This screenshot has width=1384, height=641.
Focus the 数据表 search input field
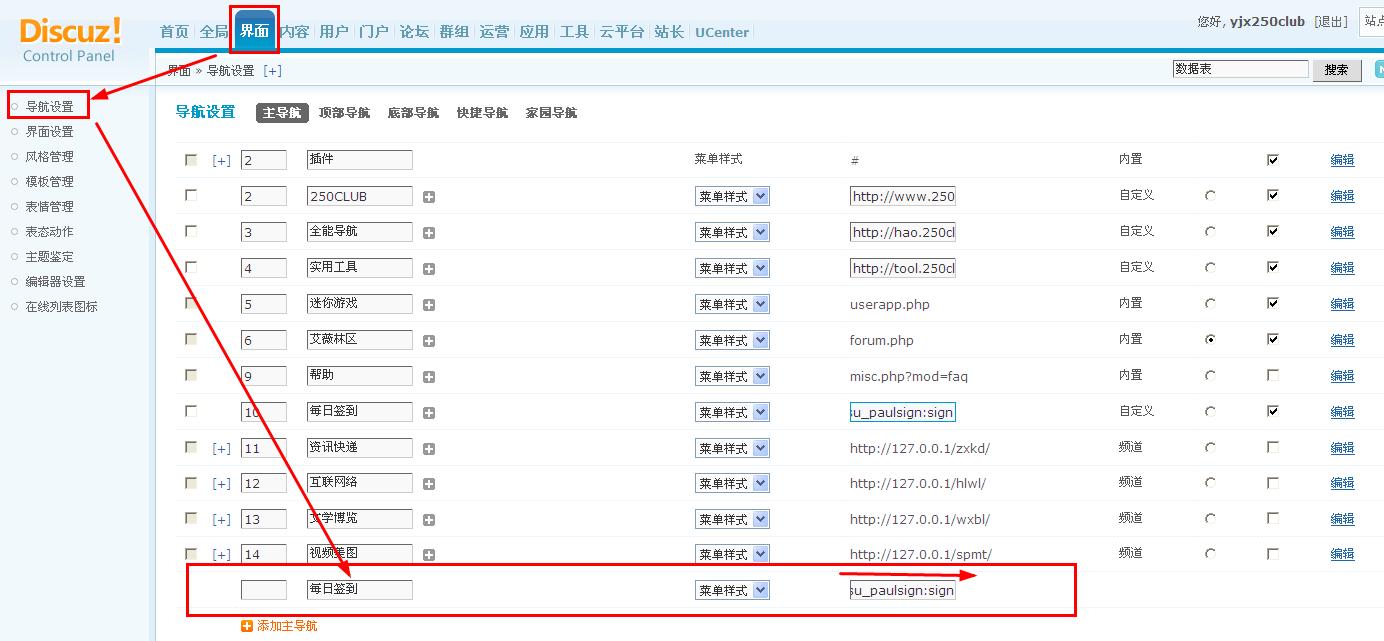(x=1241, y=69)
